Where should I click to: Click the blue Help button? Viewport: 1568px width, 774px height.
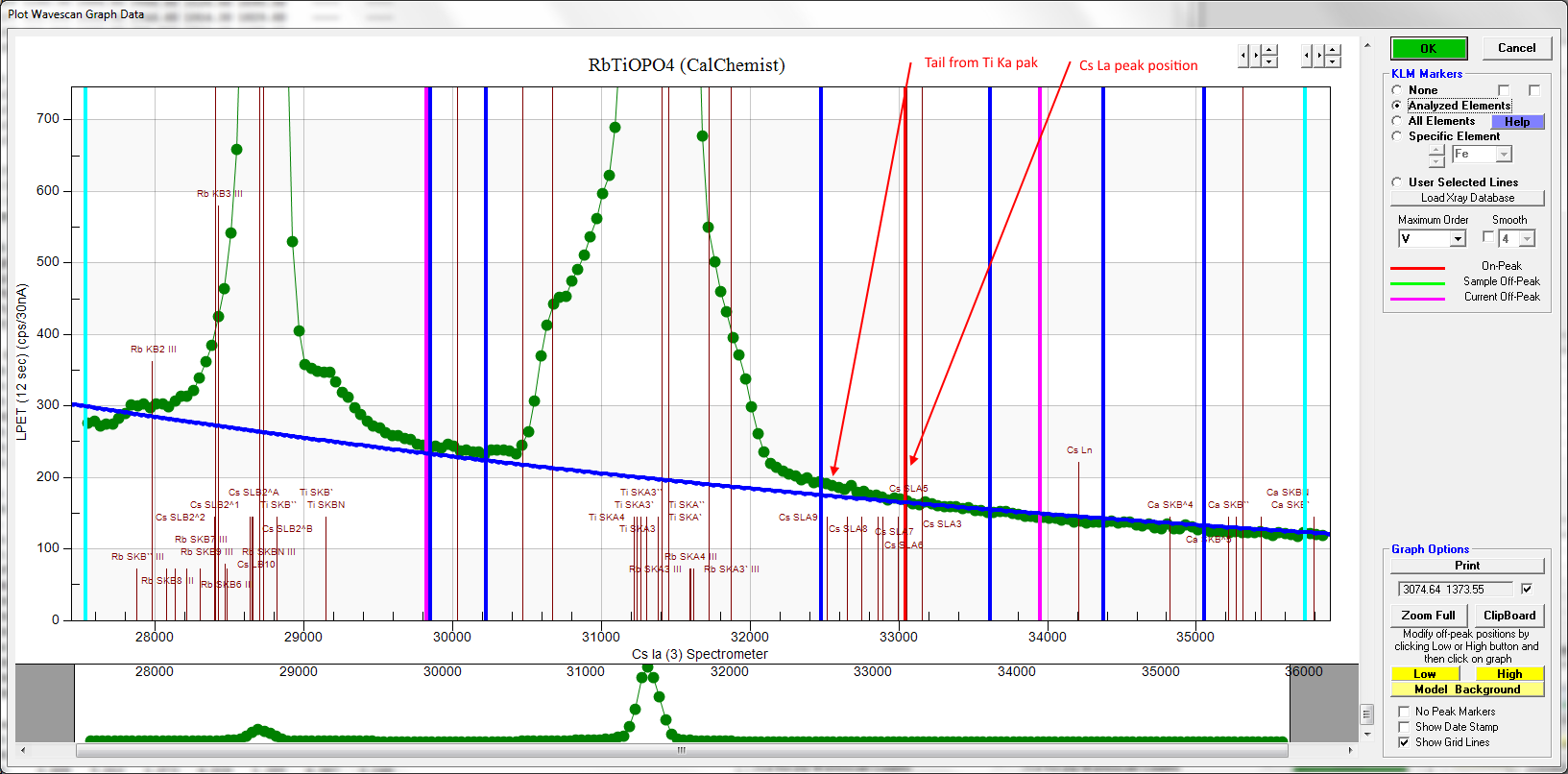click(1517, 122)
